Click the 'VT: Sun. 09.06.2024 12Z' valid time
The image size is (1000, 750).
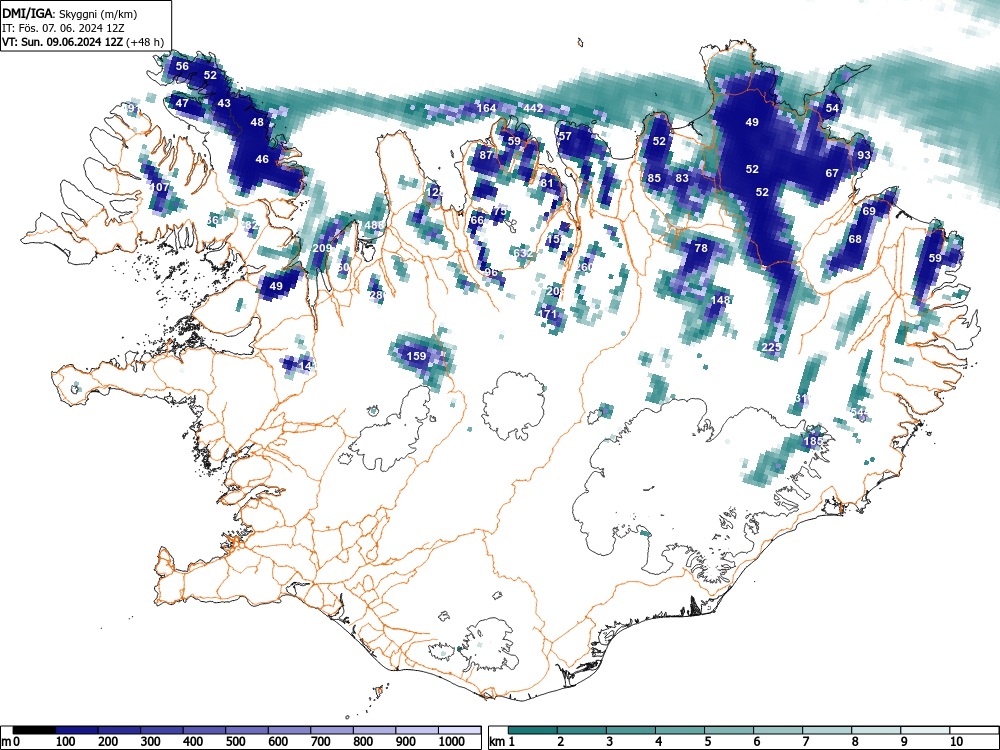63,42
